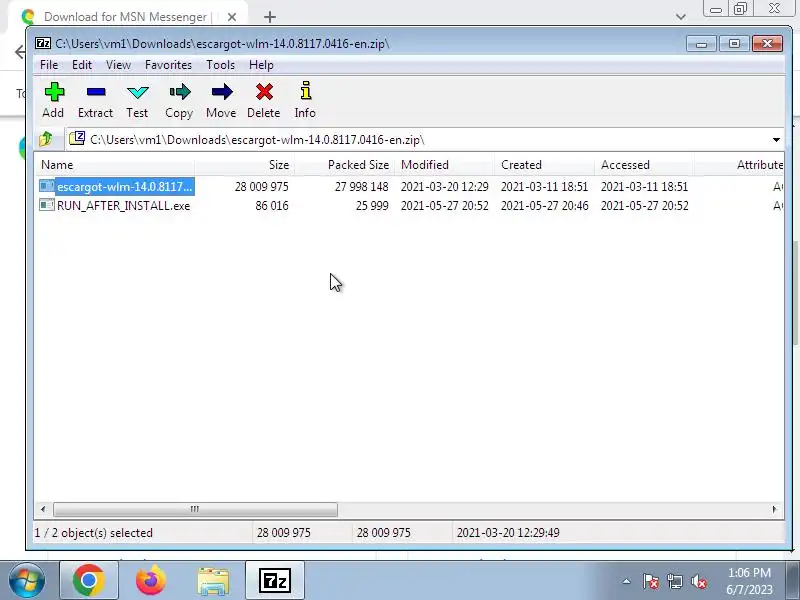Open the Favorites menu
This screenshot has width=800, height=600.
168,65
